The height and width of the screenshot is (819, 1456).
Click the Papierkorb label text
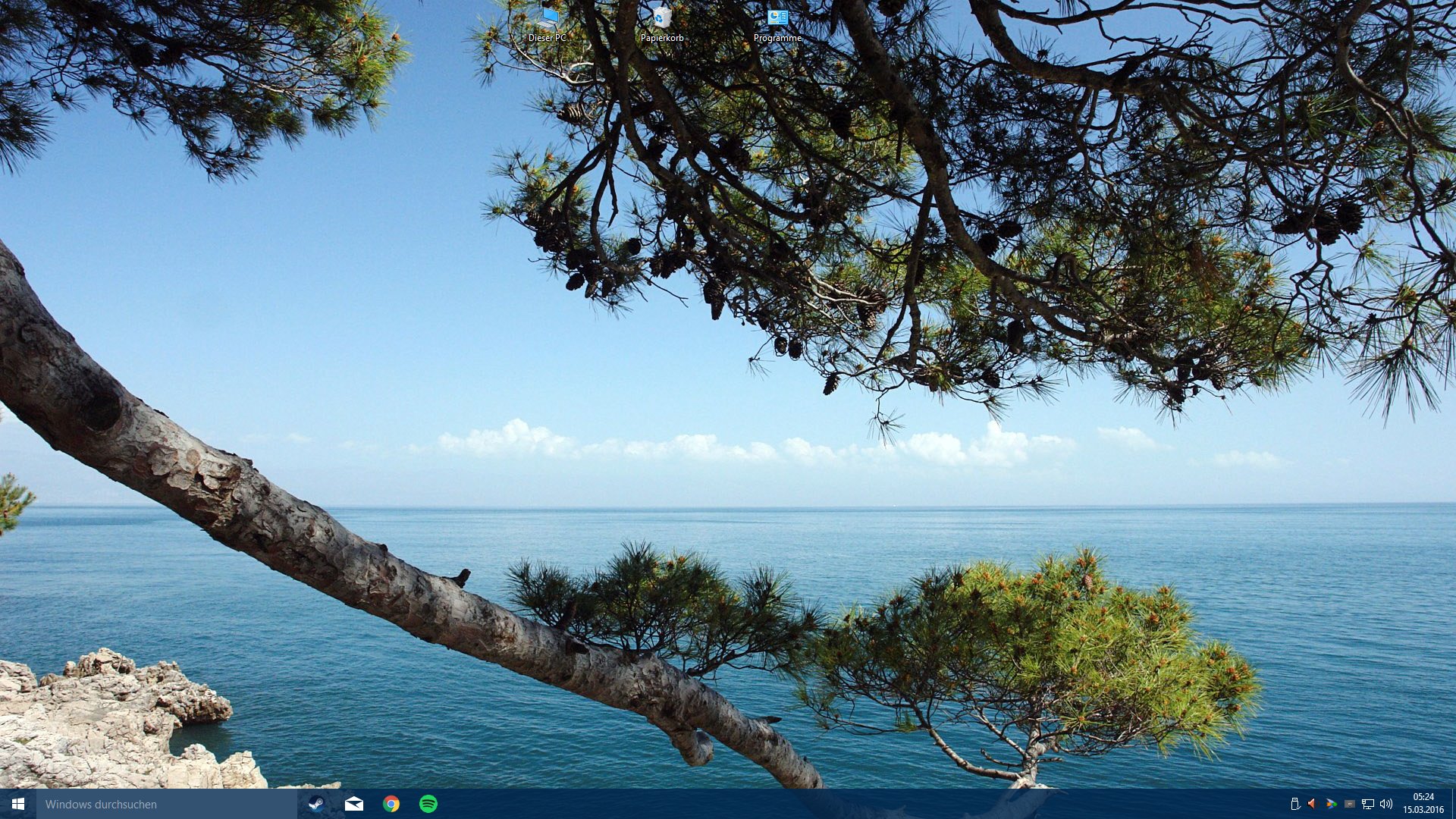tap(662, 38)
